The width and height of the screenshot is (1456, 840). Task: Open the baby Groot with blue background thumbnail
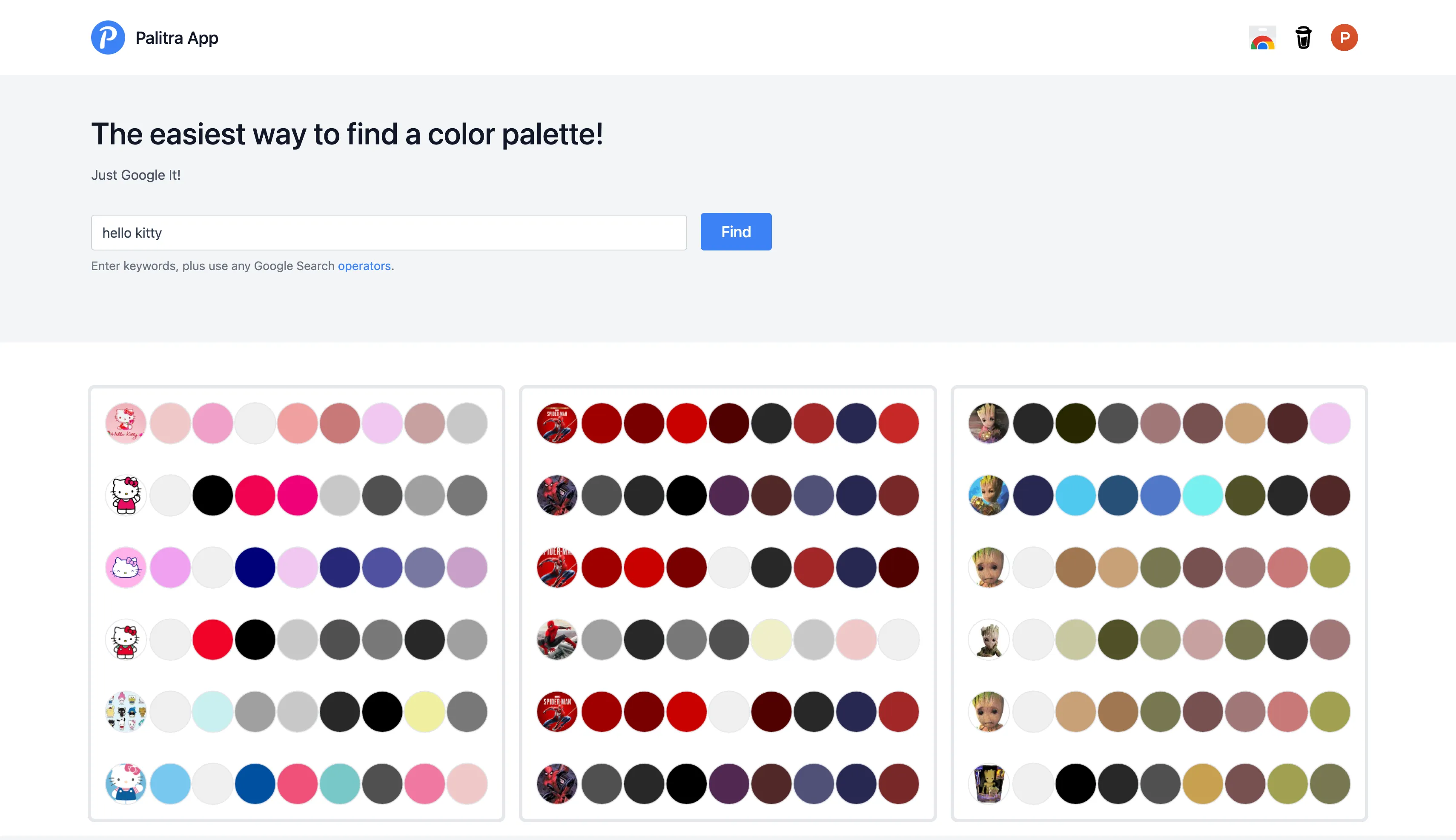pyautogui.click(x=989, y=495)
